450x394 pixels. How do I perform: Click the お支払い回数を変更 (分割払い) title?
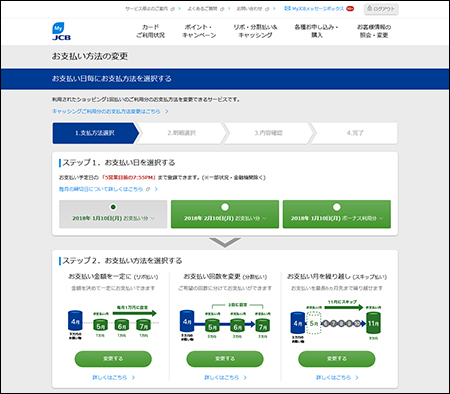click(225, 277)
